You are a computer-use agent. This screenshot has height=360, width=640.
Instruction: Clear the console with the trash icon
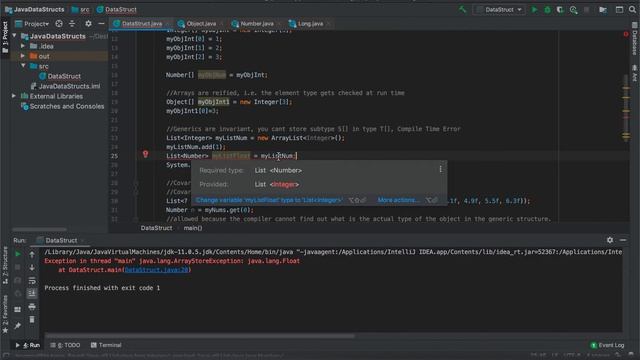(x=32, y=320)
